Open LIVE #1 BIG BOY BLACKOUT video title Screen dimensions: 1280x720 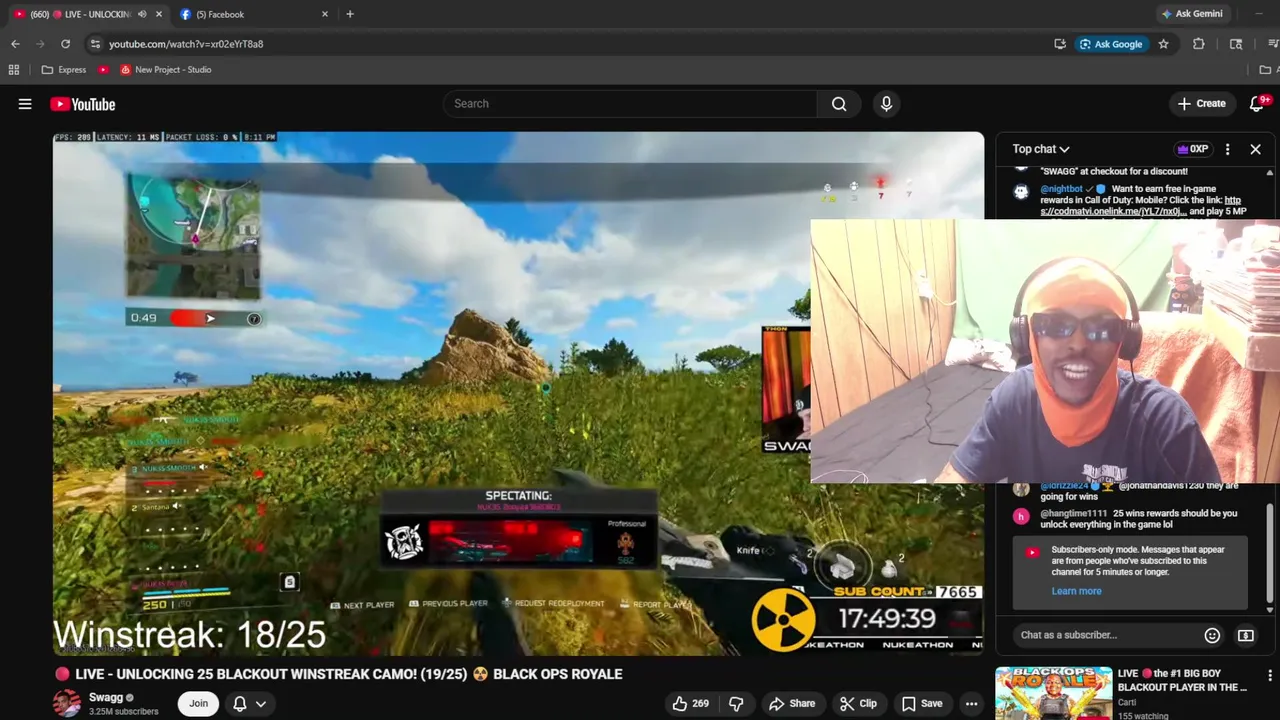1182,680
